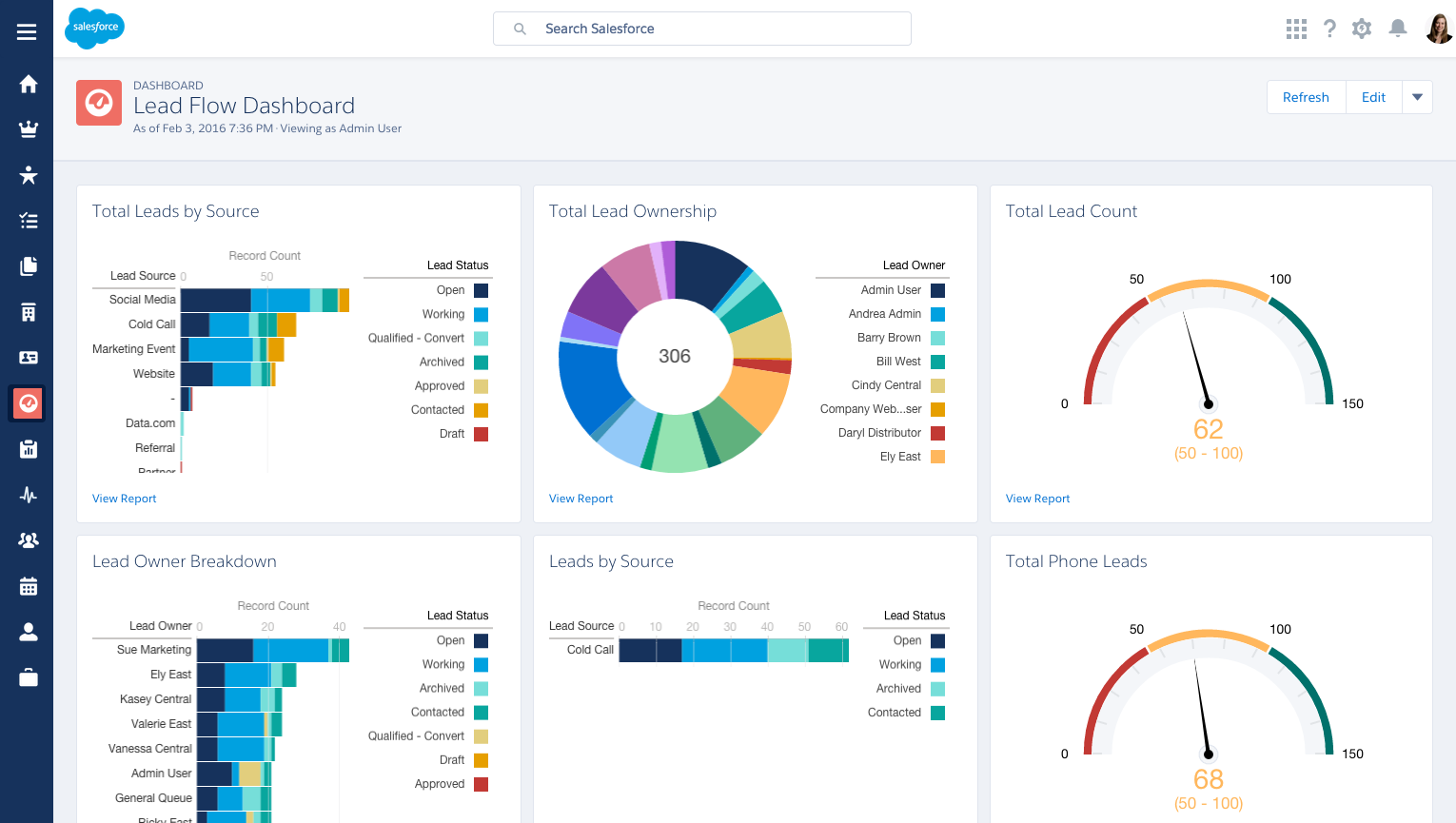Select the Contacts card icon in sidebar
1456x823 pixels.
click(28, 357)
